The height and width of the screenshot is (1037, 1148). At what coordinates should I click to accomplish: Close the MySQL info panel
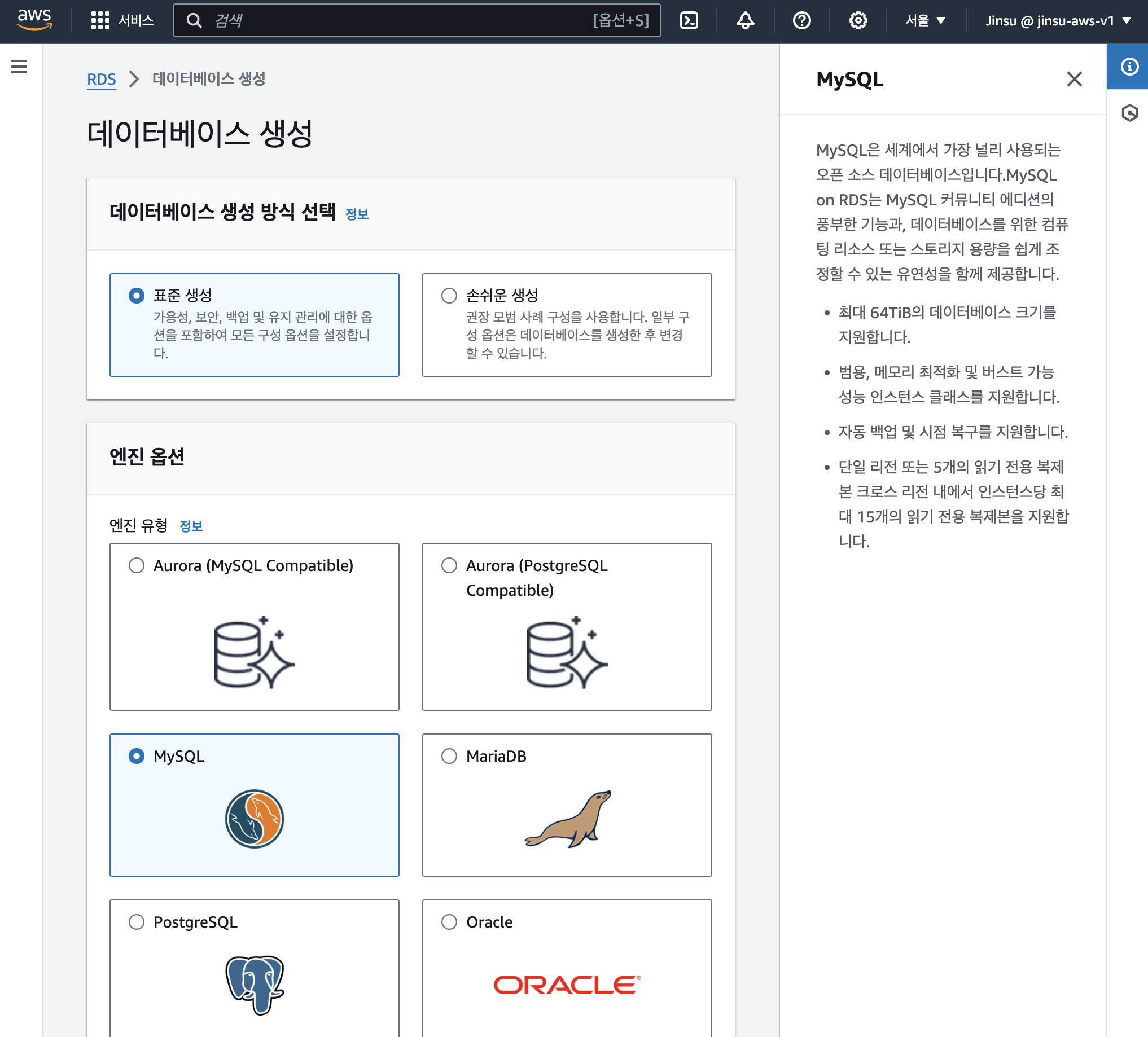pyautogui.click(x=1074, y=79)
